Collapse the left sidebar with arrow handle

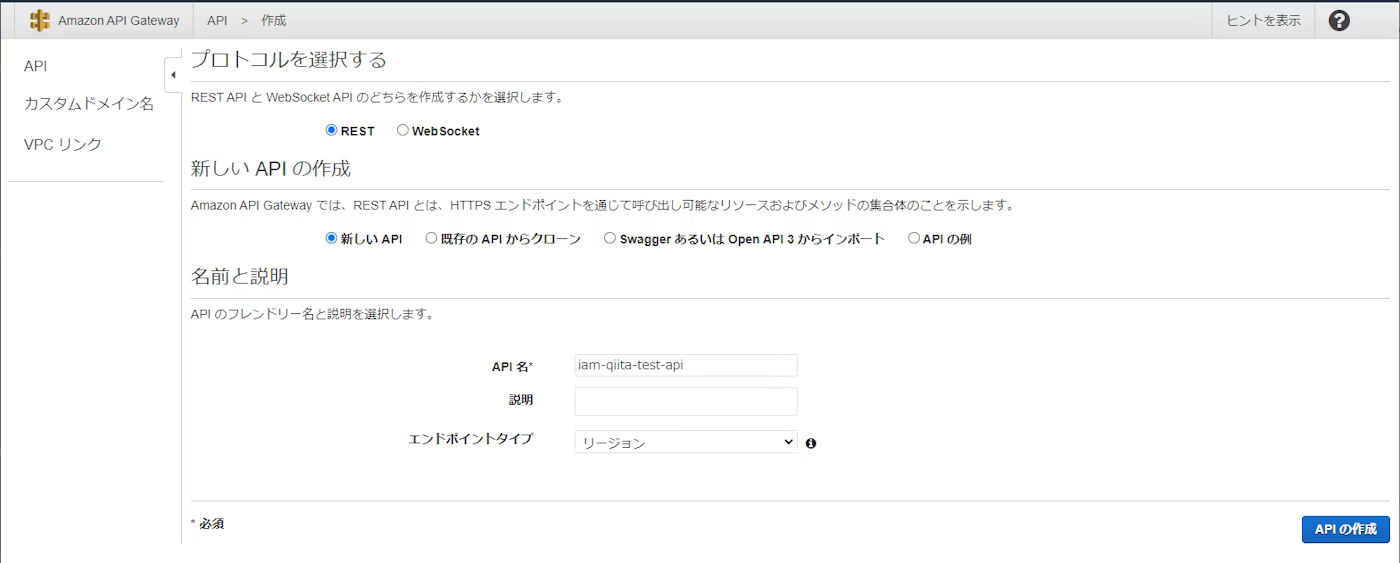click(x=173, y=75)
